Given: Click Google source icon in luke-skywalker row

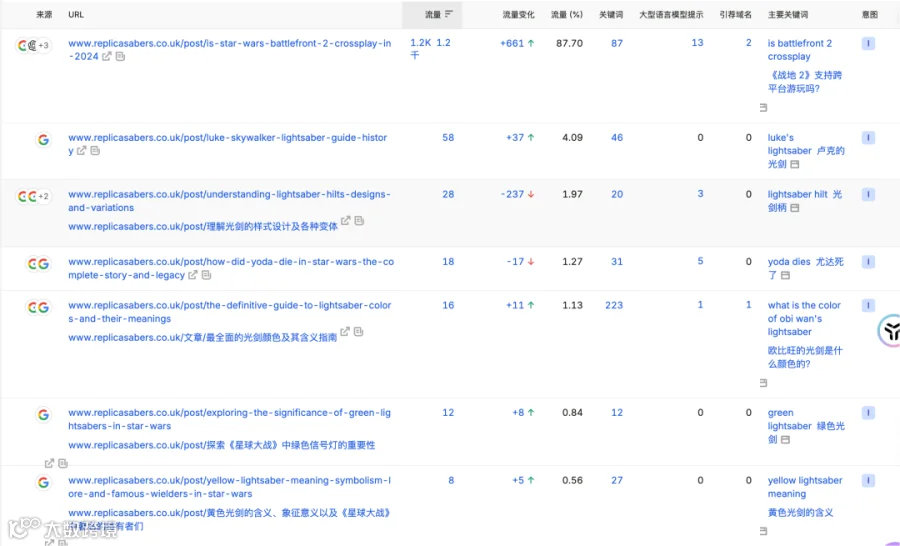Looking at the screenshot, I should 44,140.
